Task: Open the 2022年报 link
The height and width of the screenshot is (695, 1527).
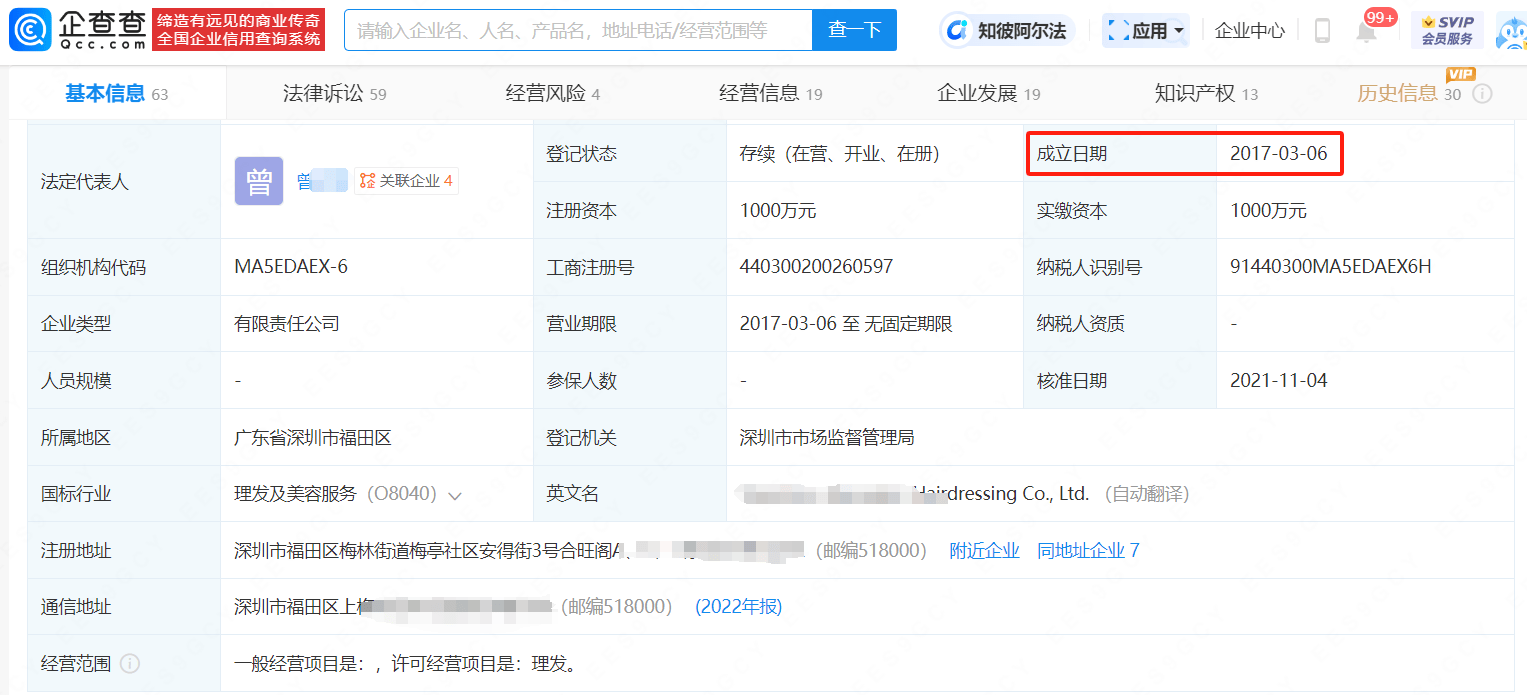Action: click(x=739, y=607)
